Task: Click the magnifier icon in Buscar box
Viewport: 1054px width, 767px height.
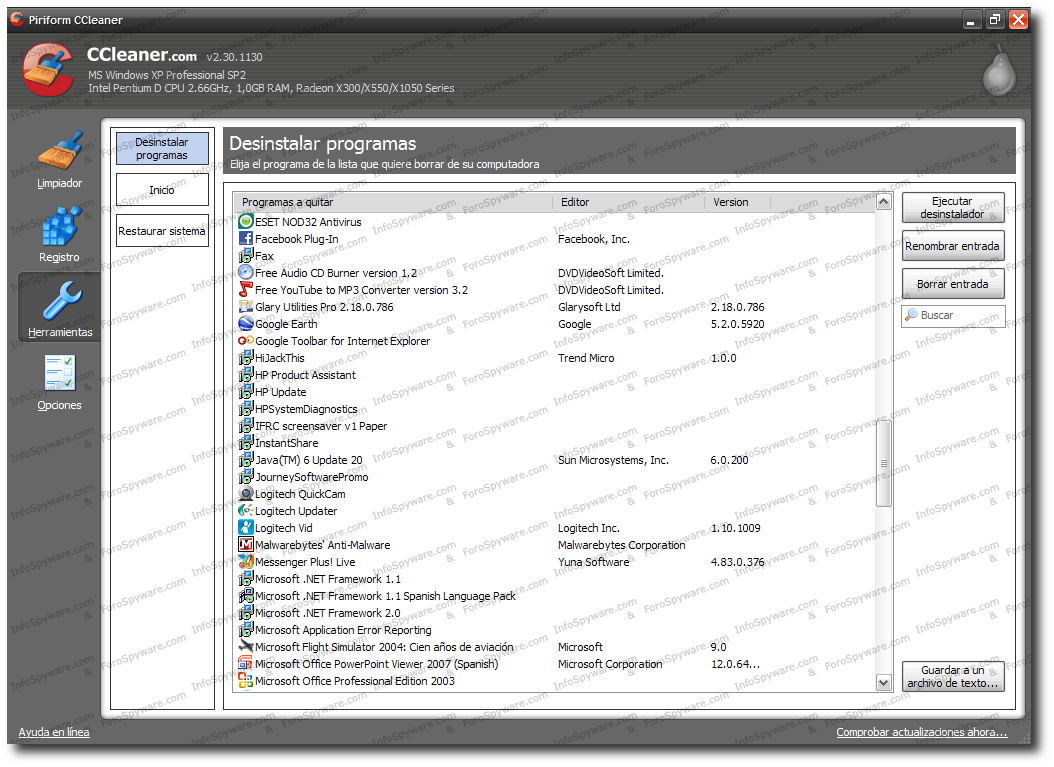Action: click(x=911, y=315)
